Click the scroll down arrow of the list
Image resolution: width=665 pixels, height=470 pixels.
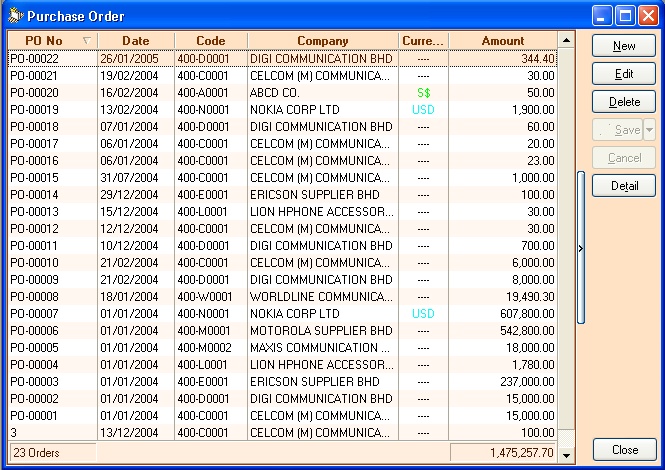pyautogui.click(x=566, y=456)
